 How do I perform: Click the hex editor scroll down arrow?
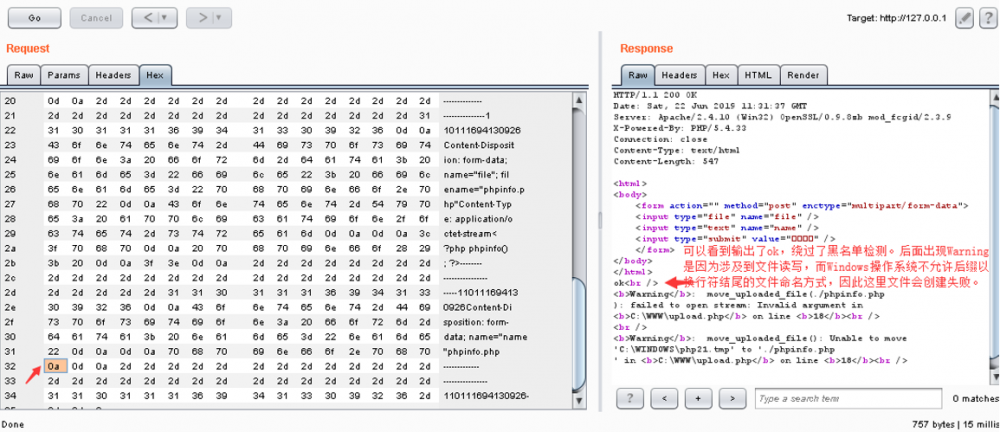click(579, 400)
